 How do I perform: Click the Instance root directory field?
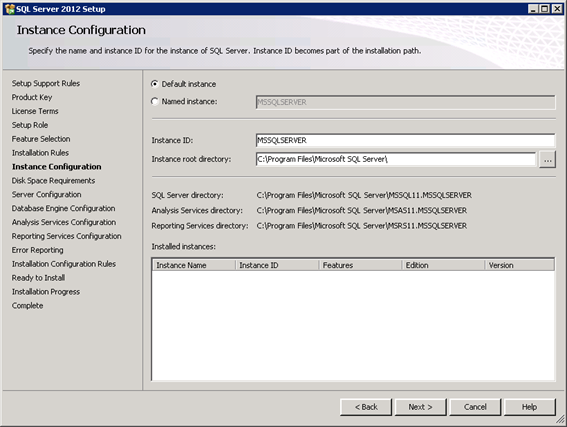396,159
